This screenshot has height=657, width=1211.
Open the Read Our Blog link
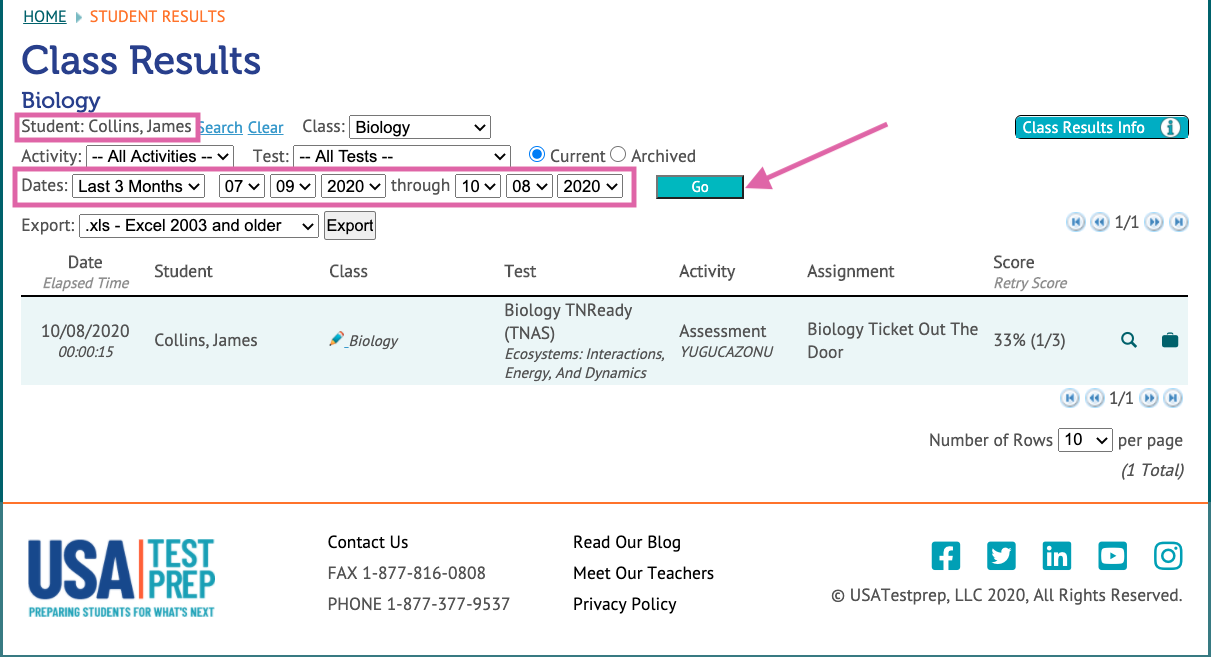pos(627,542)
